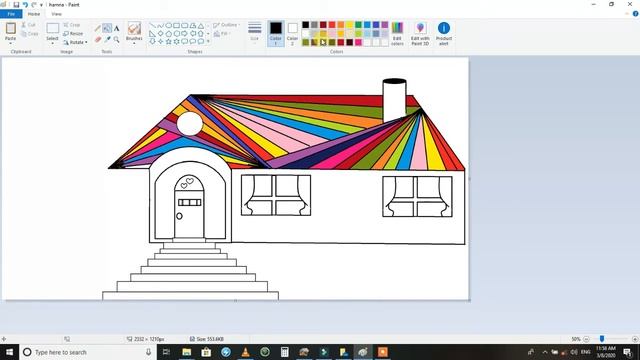Pick the purple color swatch
The height and width of the screenshot is (360, 640).
coord(384,25)
